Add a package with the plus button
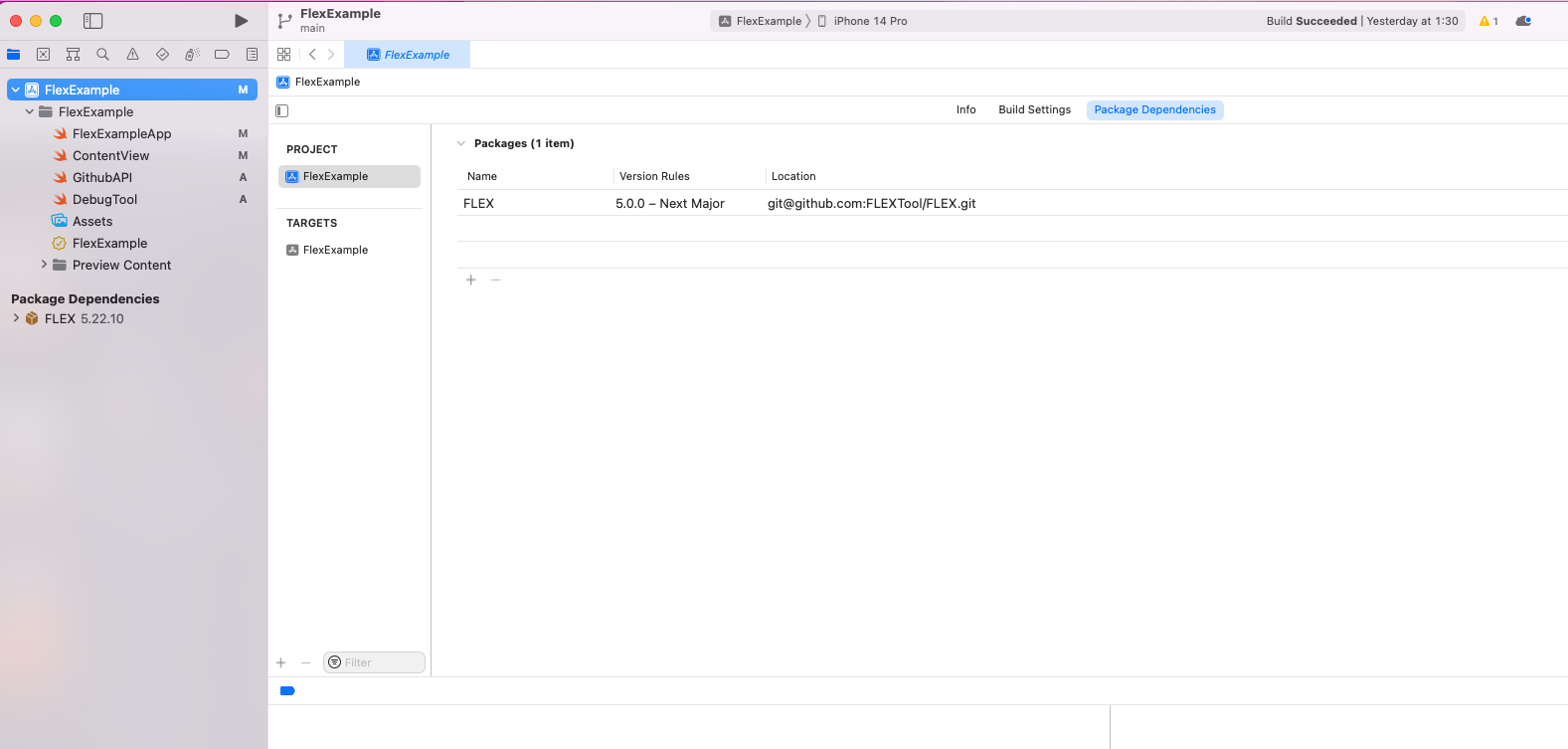 coord(471,280)
